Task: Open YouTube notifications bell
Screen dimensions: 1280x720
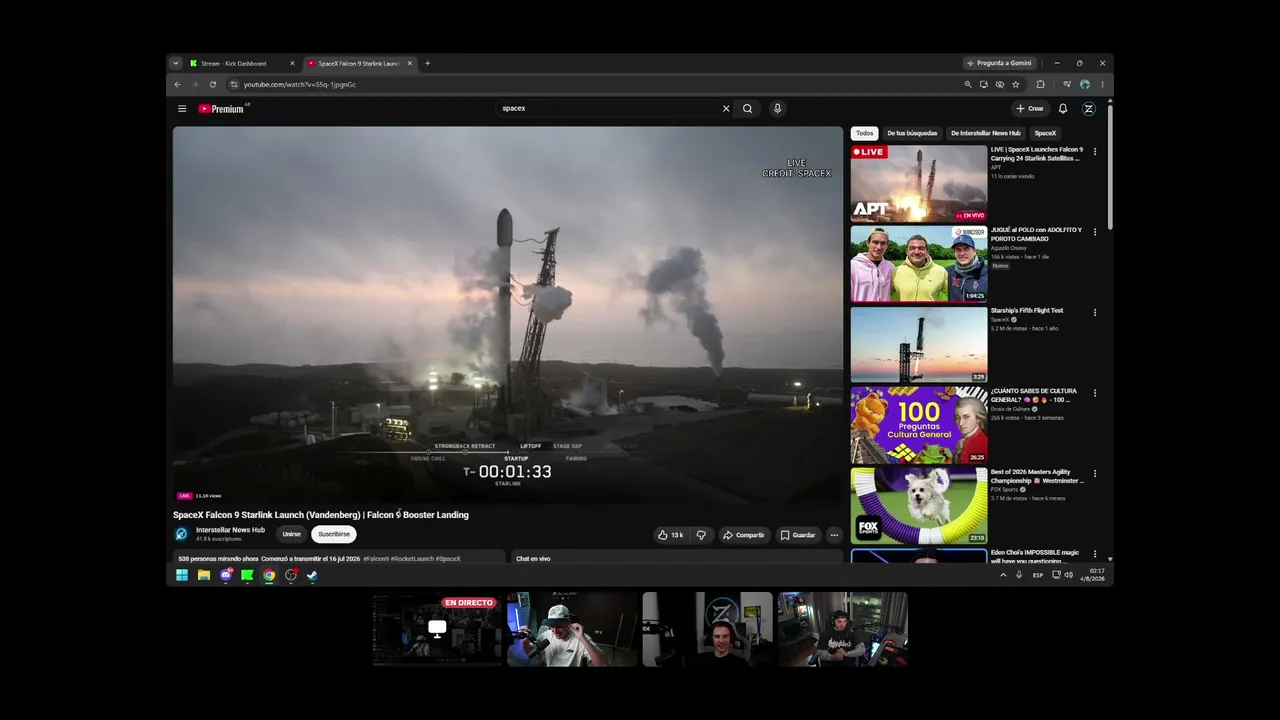Action: pyautogui.click(x=1063, y=109)
